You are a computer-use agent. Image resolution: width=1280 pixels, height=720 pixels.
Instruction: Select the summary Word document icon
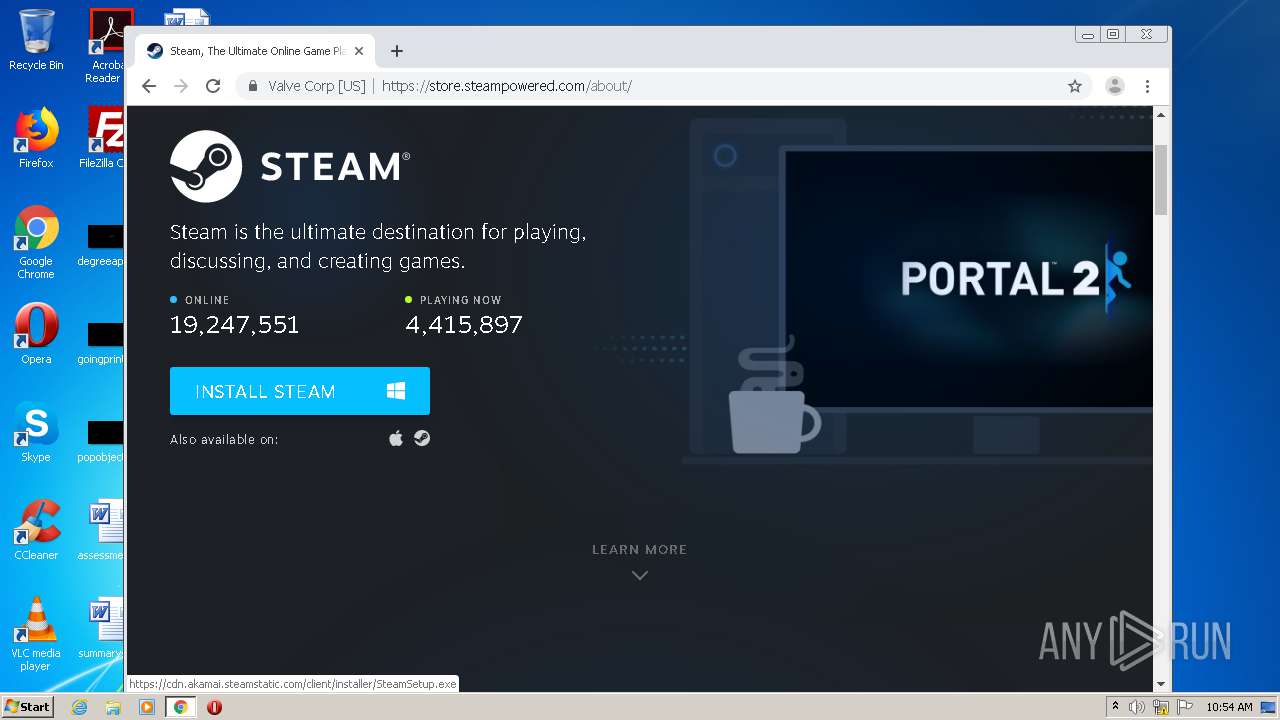tap(102, 628)
